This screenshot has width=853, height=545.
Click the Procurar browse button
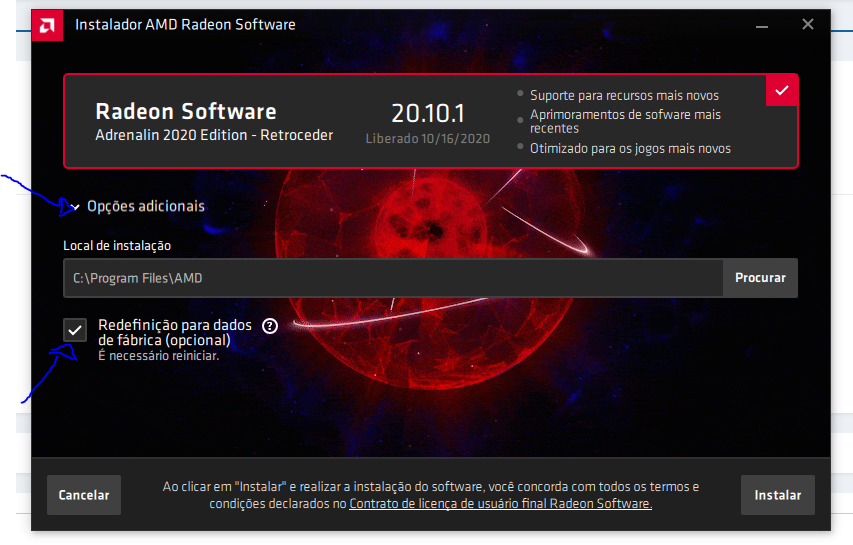point(760,278)
